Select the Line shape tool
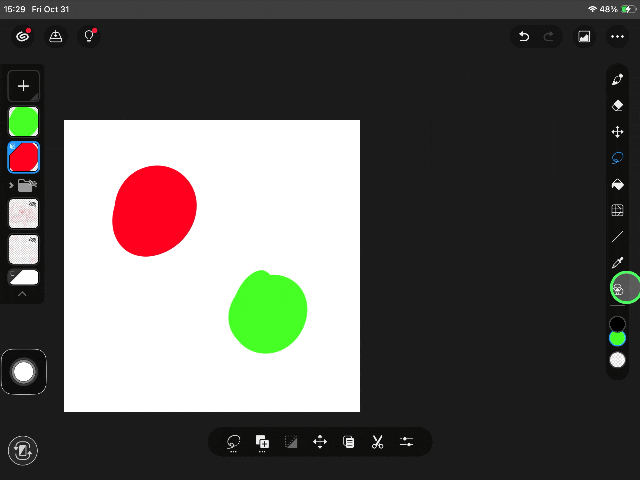The image size is (640, 480). (618, 237)
